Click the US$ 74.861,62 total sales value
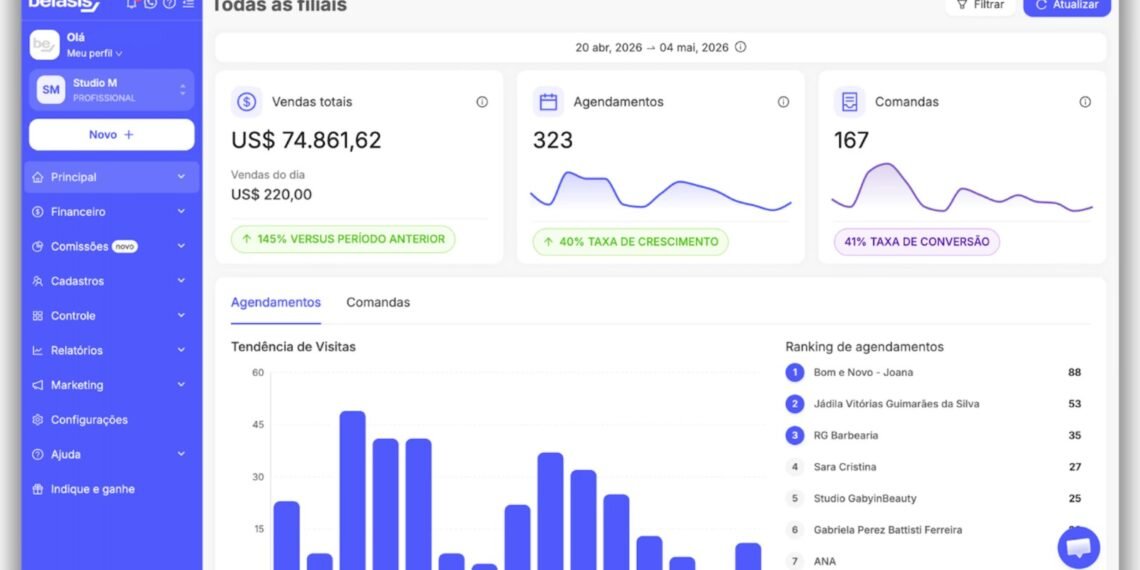Screen dimensions: 1140x570 (306, 140)
